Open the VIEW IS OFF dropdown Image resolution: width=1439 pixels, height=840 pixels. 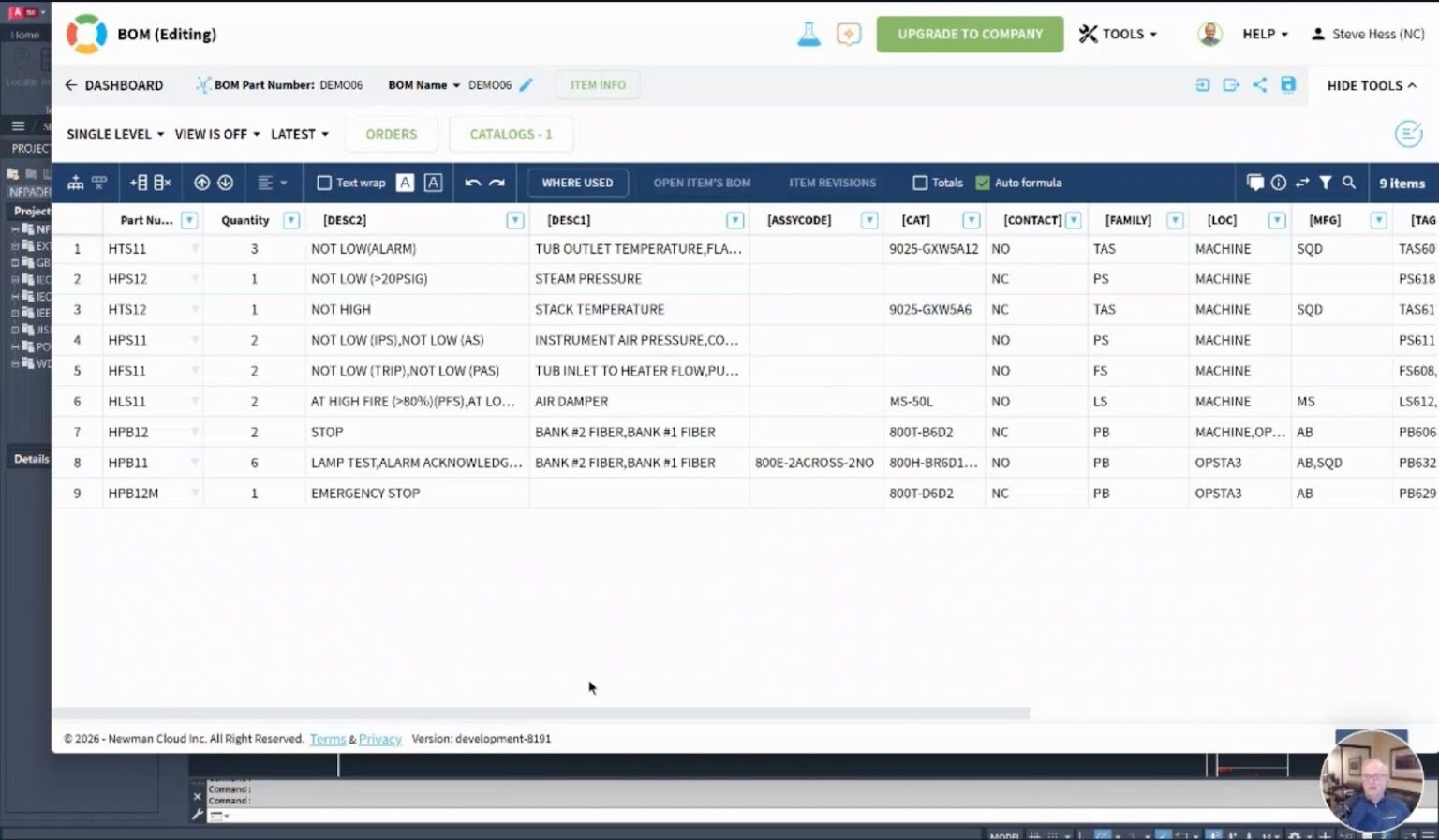point(217,134)
